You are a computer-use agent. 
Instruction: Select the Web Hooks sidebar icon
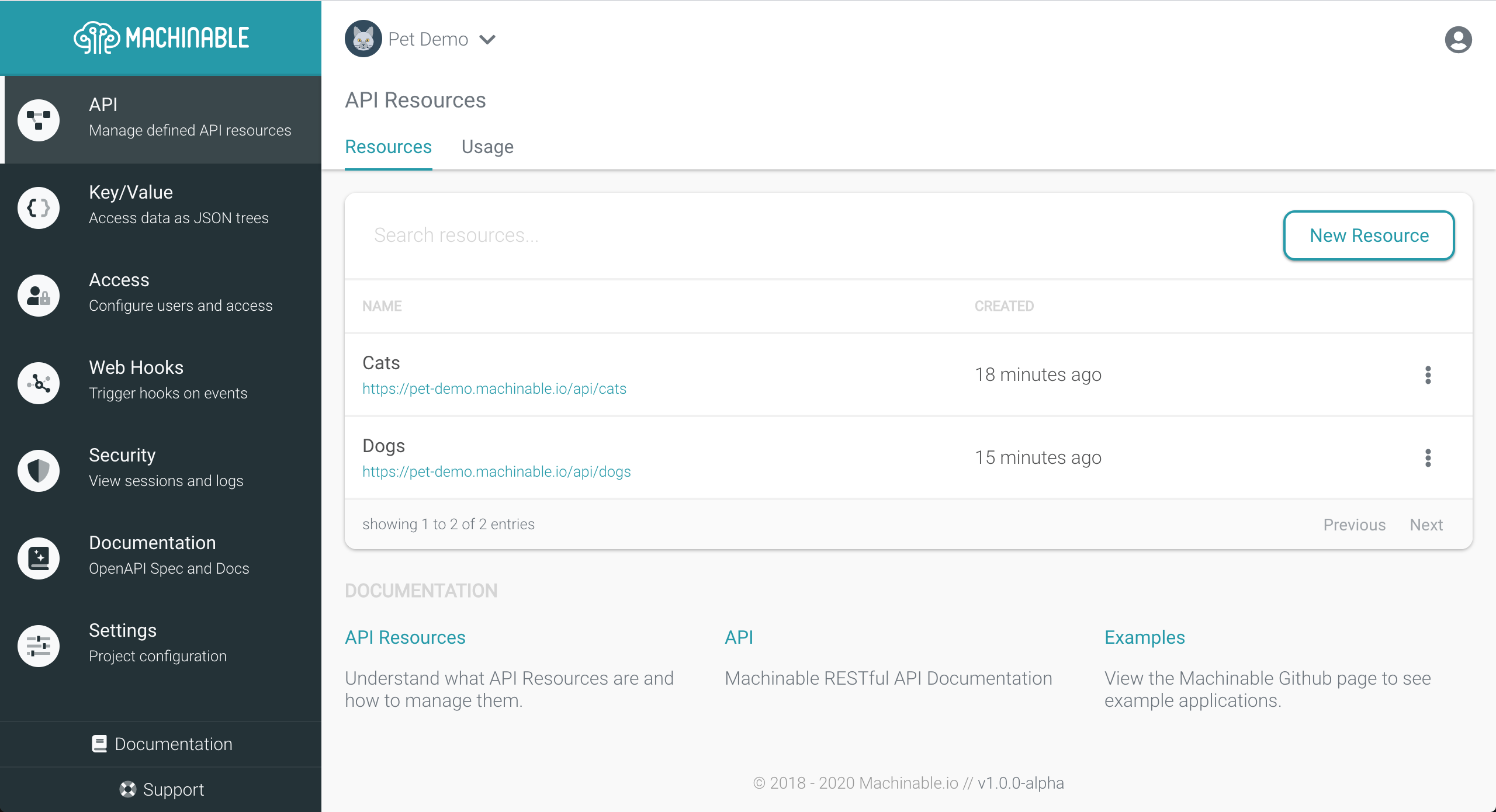(38, 383)
